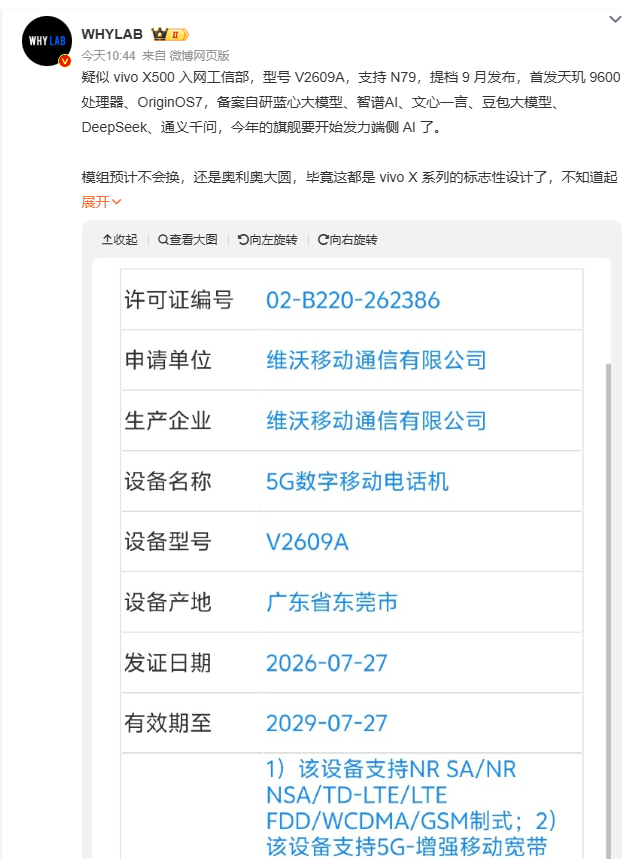Click the 设备型号 label
The width and height of the screenshot is (623, 859).
[168, 542]
